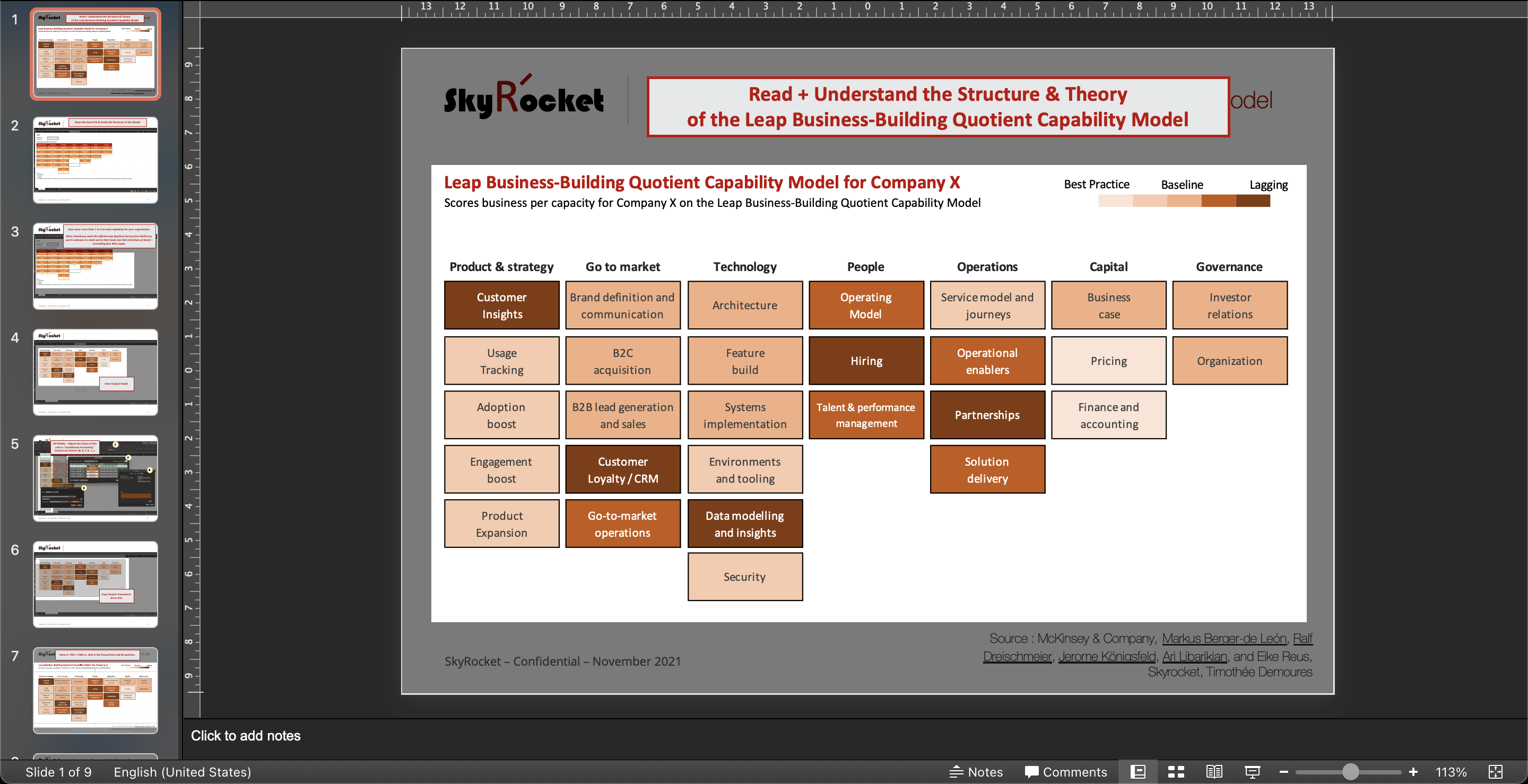
Task: Click the 'Partnerships' box
Action: point(987,415)
